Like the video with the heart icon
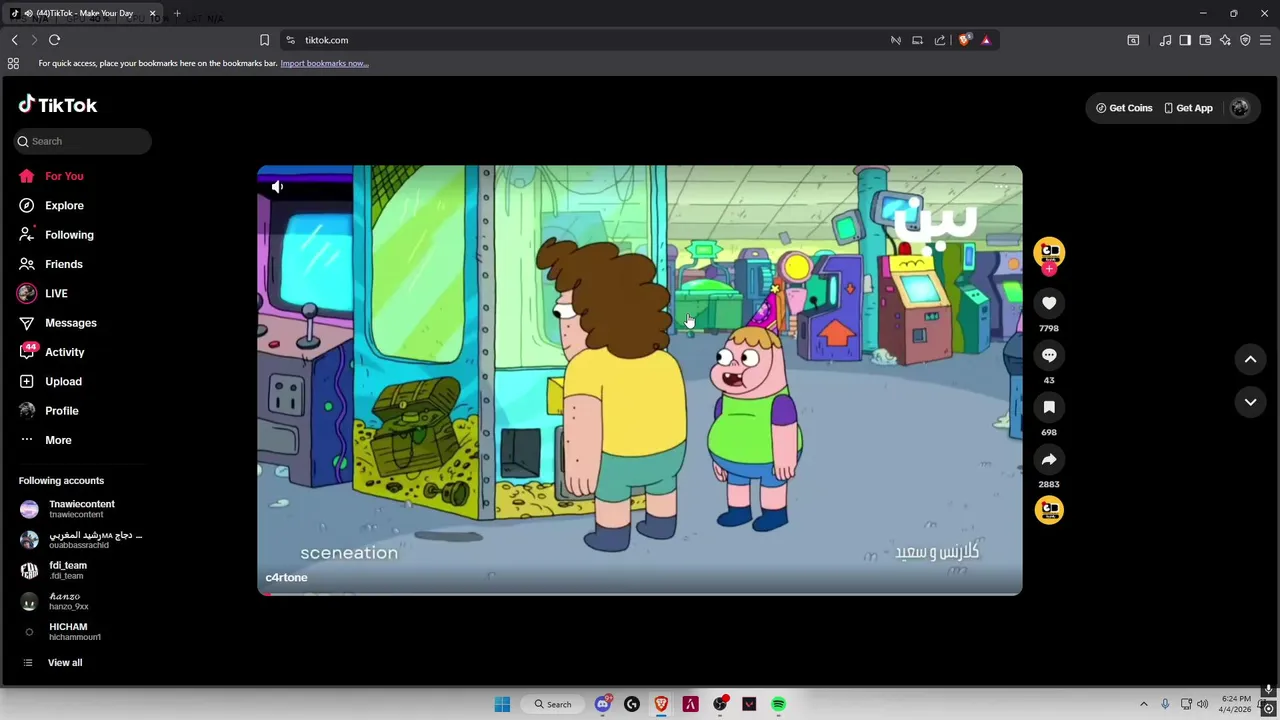The height and width of the screenshot is (720, 1280). 1049,303
